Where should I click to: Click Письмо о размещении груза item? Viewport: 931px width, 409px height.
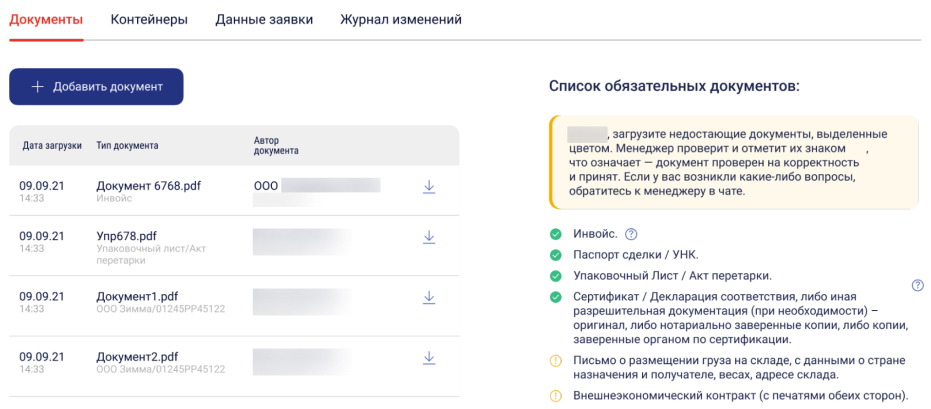[x=739, y=367]
